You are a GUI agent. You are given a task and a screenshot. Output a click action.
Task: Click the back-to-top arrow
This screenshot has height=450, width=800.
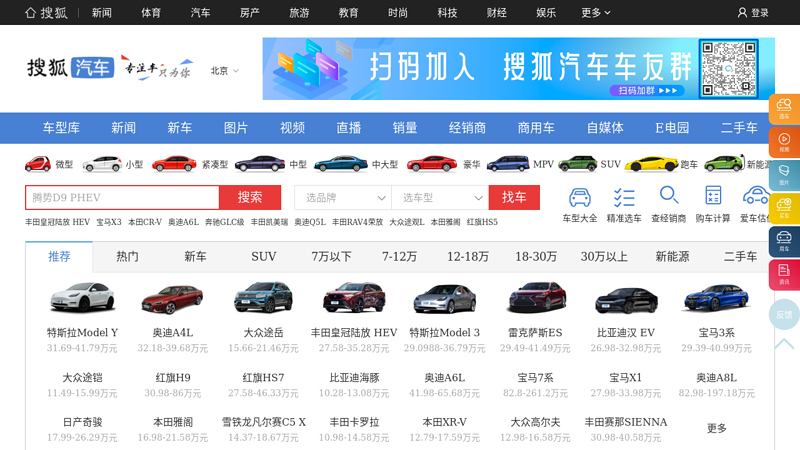[x=784, y=344]
